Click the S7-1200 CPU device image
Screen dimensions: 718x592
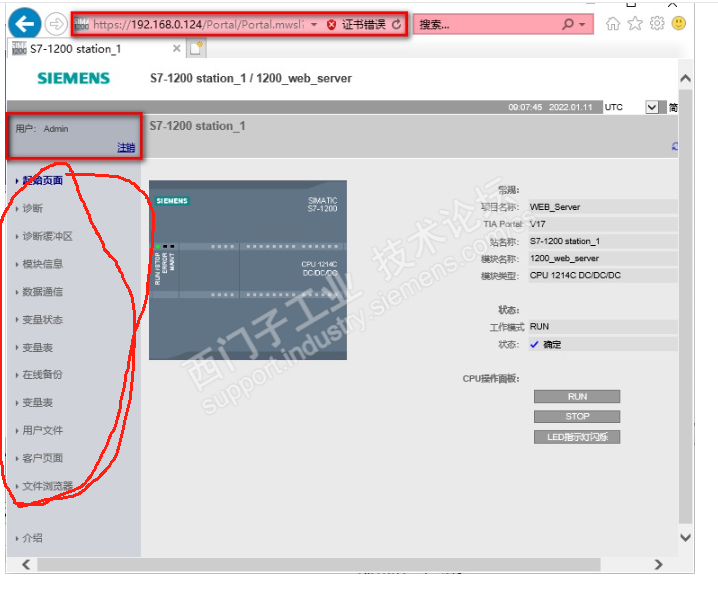248,270
